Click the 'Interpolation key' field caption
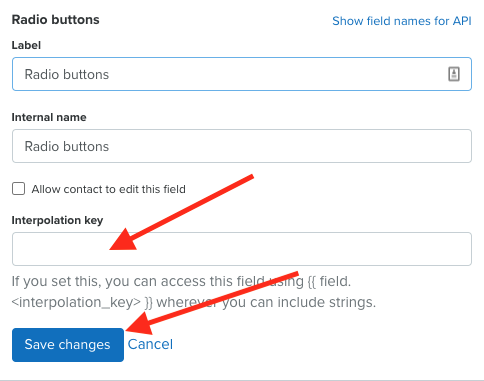This screenshot has height=381, width=484. [57, 220]
